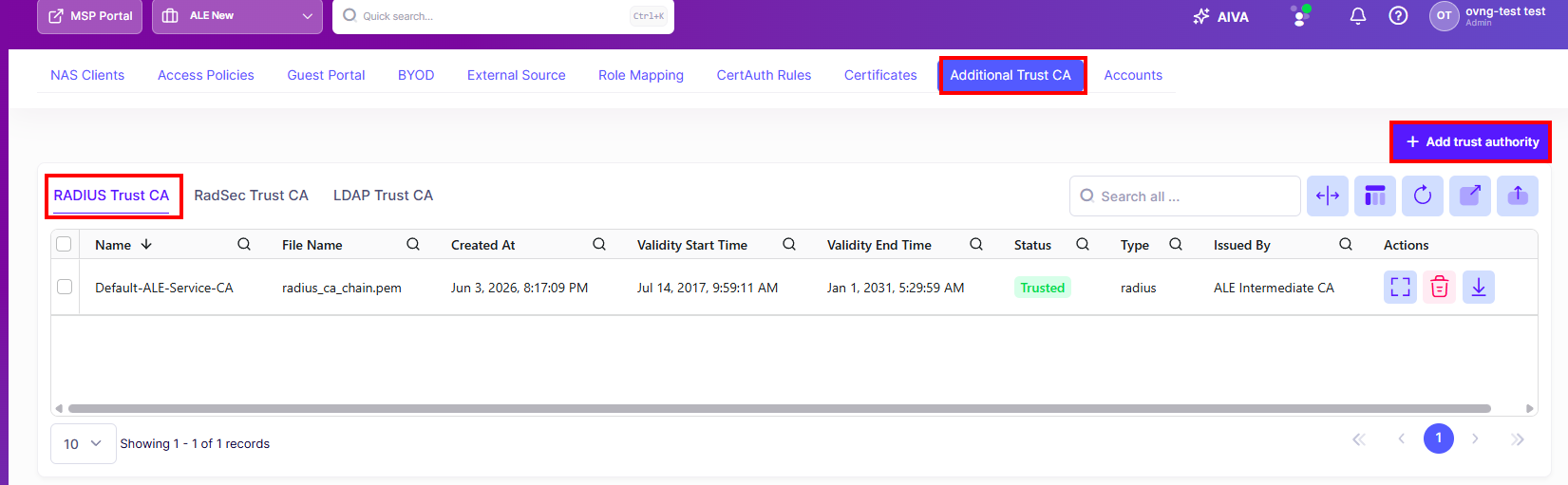
Task: Open the column chooser table icon
Action: click(x=1375, y=196)
